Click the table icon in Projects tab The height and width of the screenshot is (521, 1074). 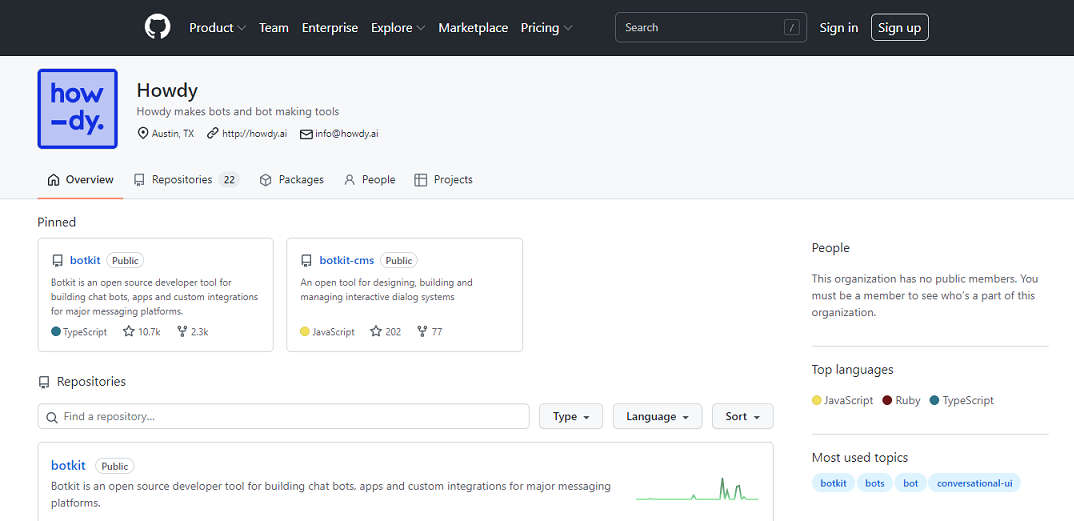point(421,180)
